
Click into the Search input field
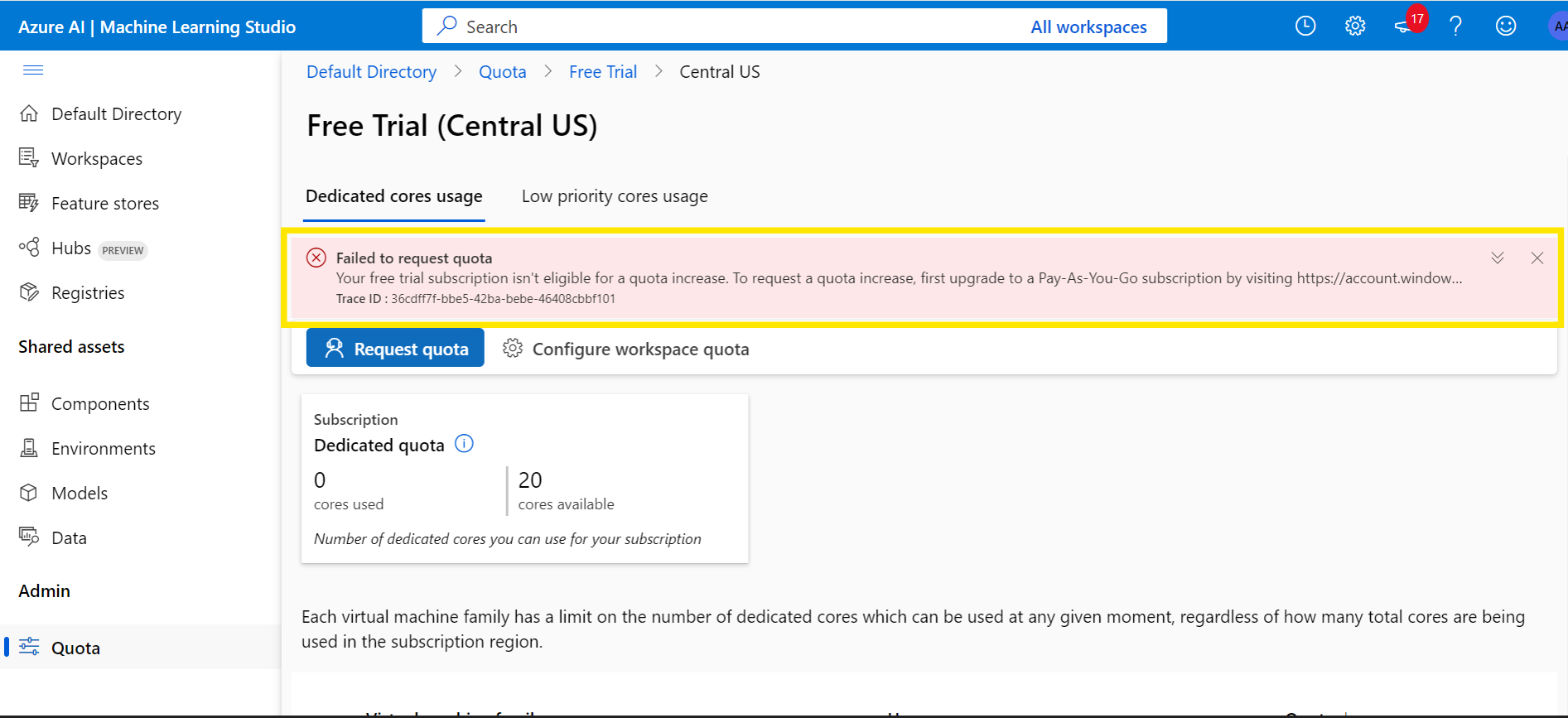tap(729, 27)
